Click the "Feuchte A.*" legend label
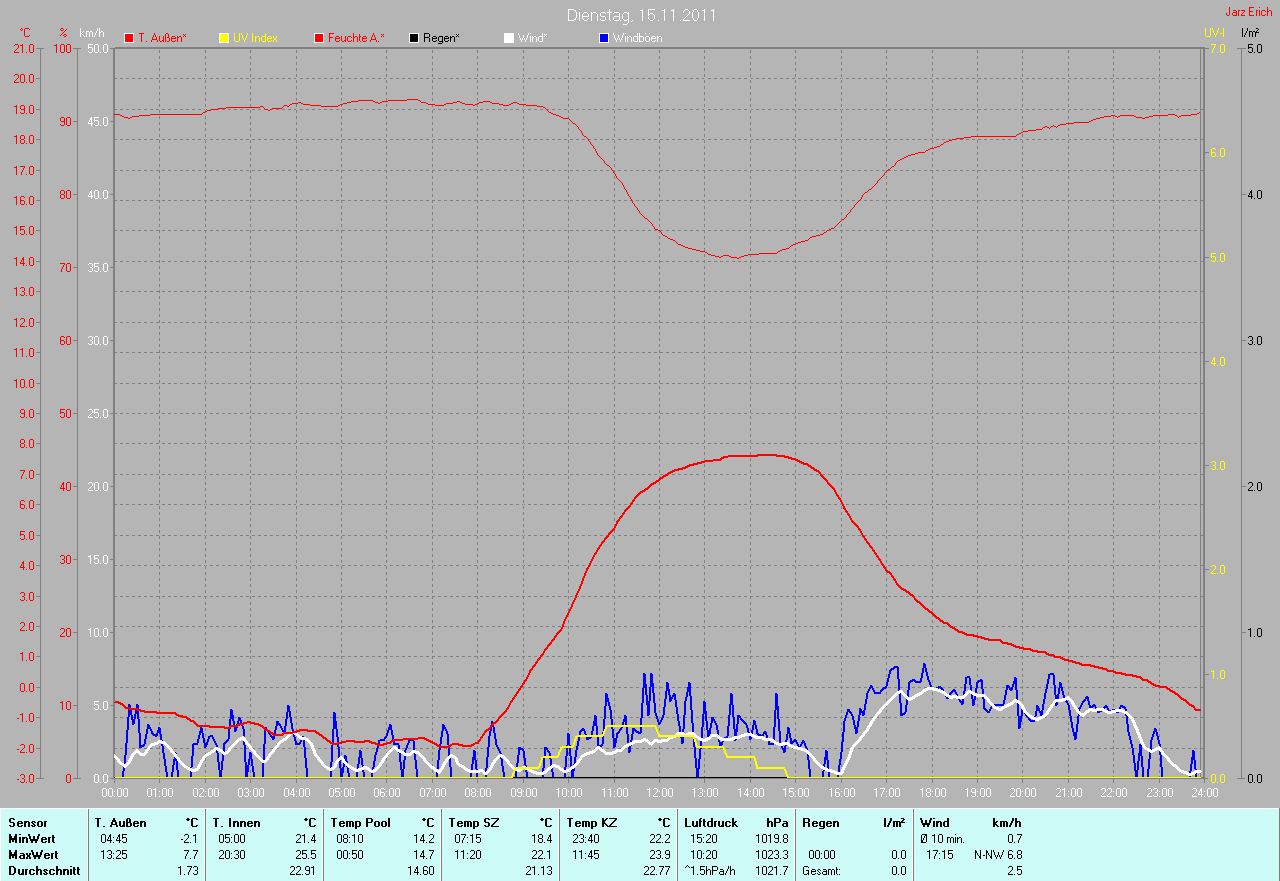Viewport: 1280px width, 881px height. pos(356,38)
